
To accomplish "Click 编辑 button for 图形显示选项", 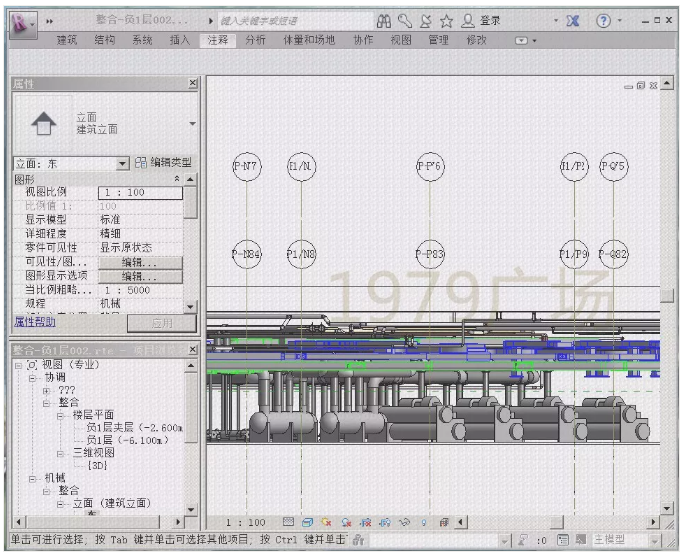I will point(140,276).
